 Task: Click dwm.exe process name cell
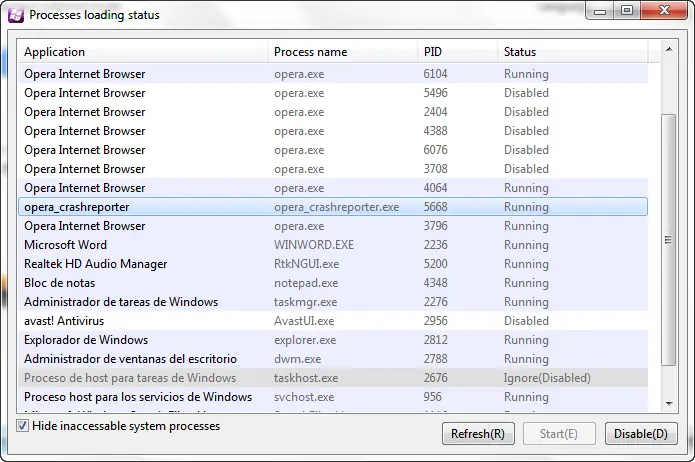[x=297, y=359]
